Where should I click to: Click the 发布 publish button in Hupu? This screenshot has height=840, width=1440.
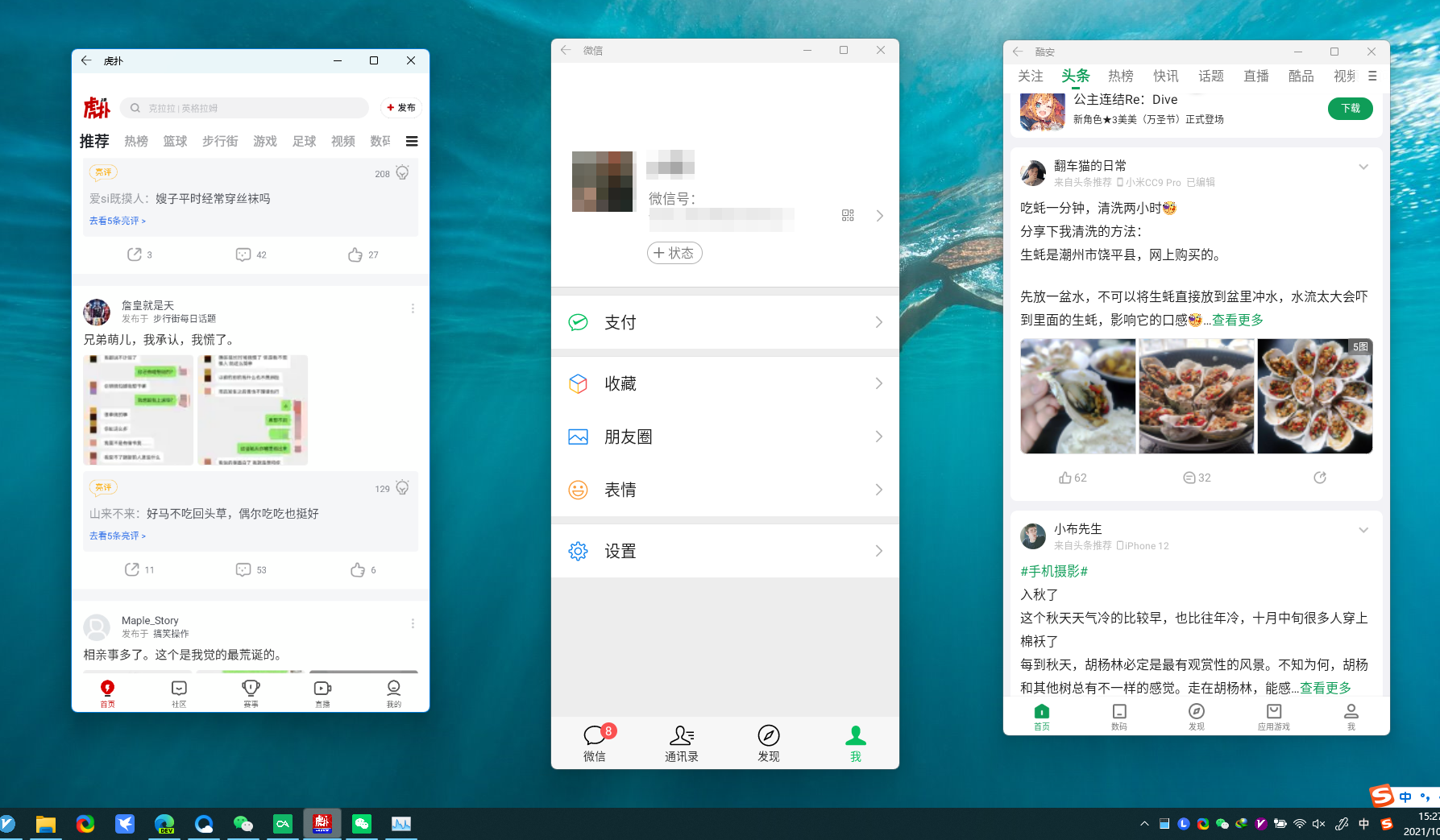[401, 108]
